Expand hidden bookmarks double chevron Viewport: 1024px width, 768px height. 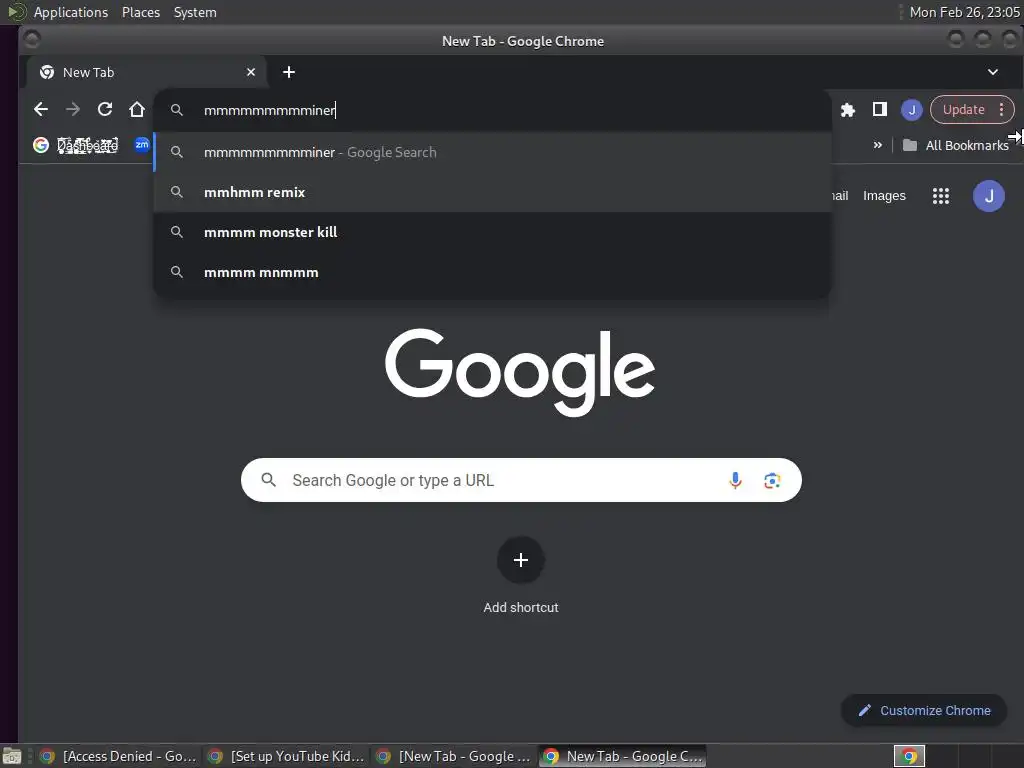[878, 145]
